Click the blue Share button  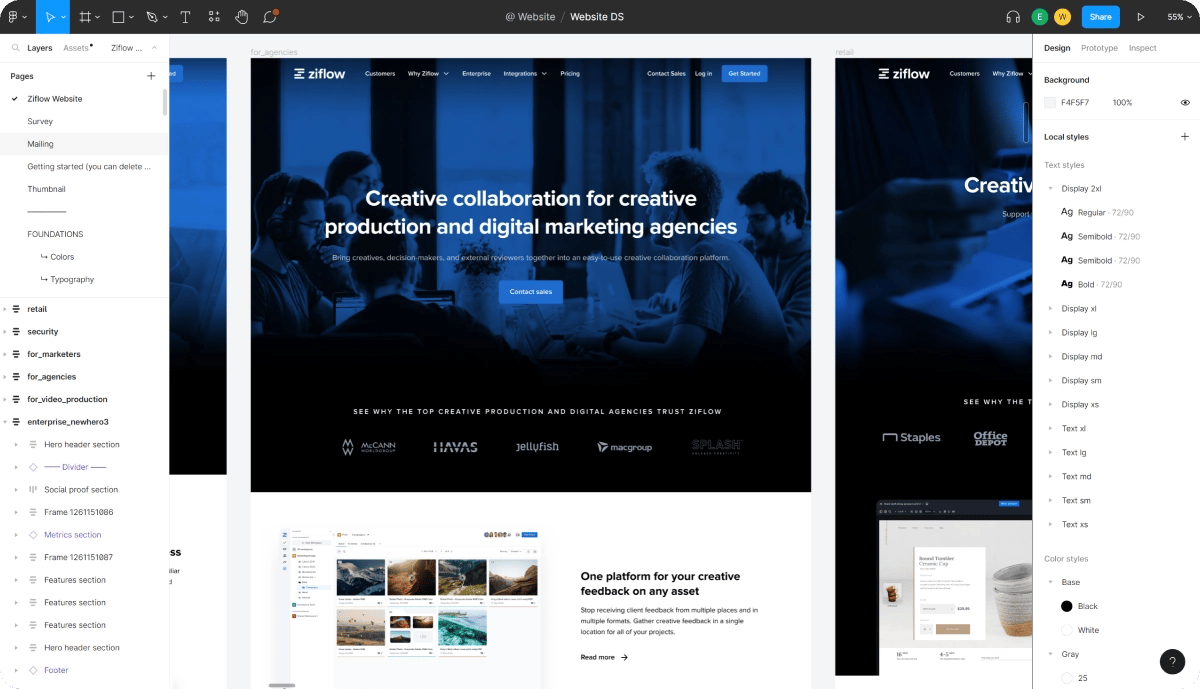coord(1100,17)
